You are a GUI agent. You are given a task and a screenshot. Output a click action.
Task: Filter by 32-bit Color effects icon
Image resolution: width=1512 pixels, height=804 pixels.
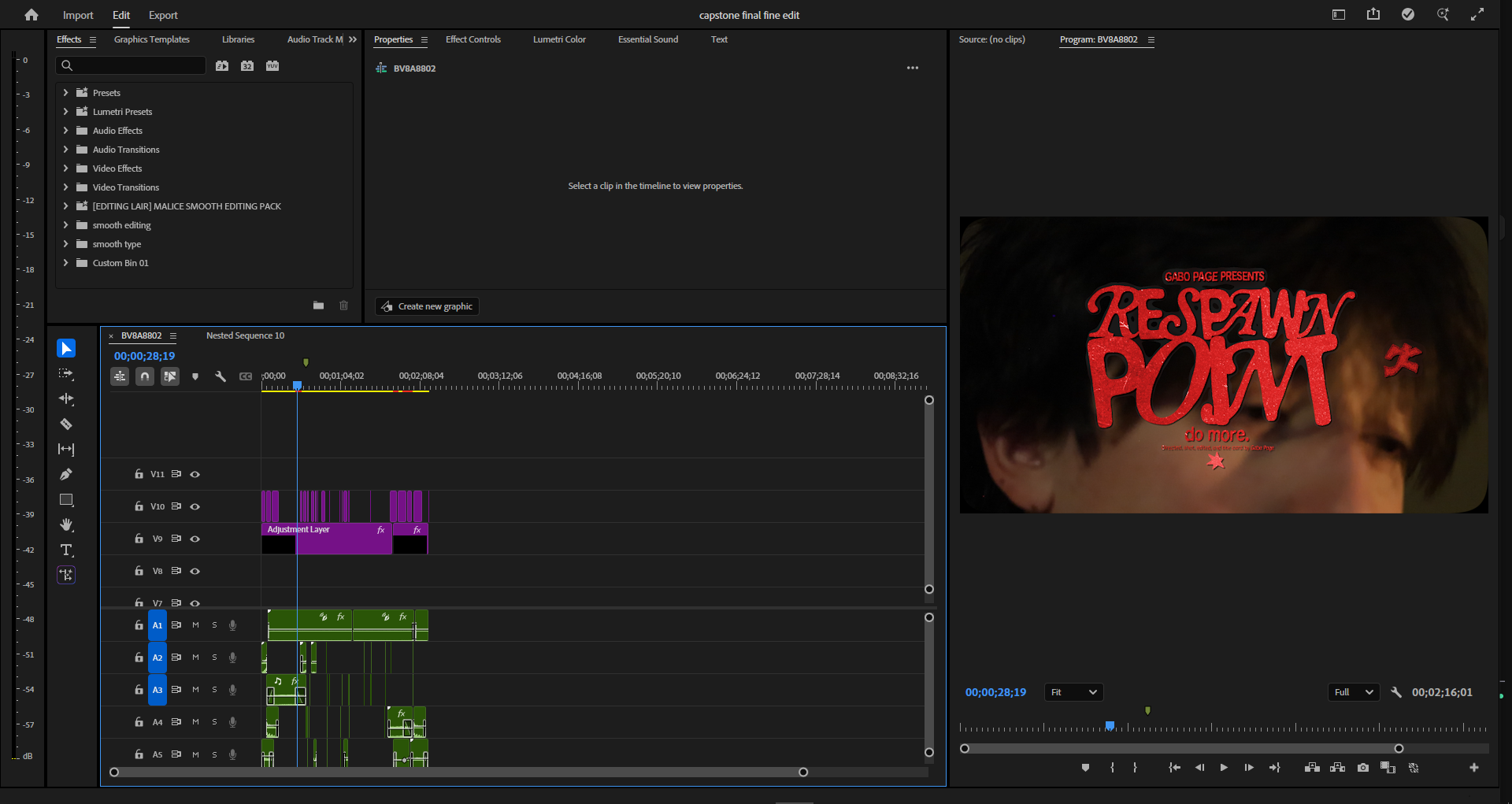247,66
